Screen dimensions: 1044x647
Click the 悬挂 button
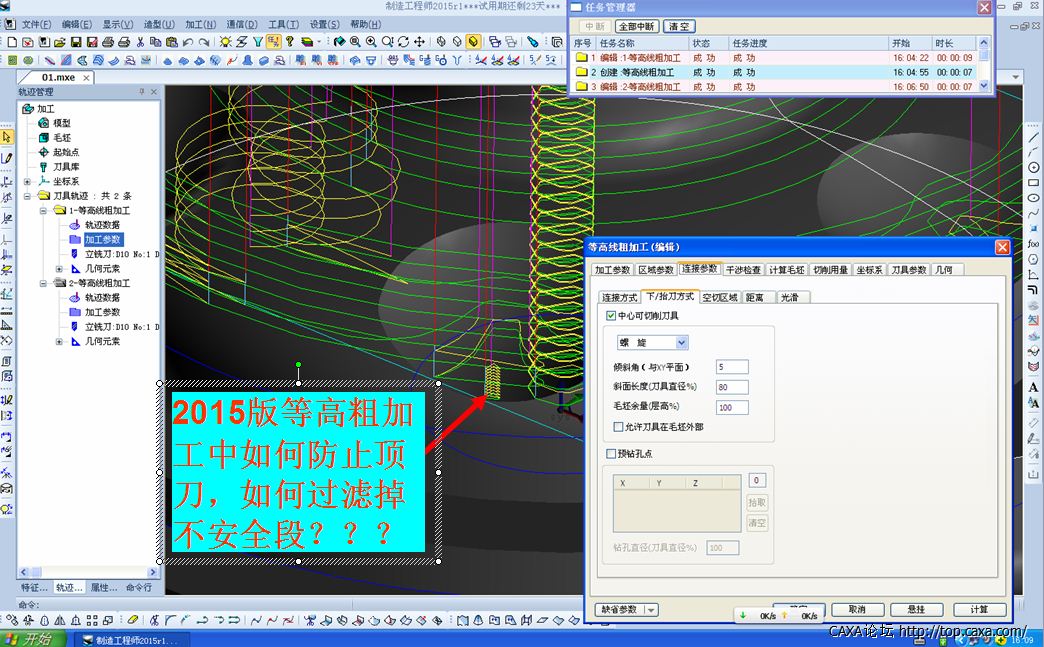point(917,610)
